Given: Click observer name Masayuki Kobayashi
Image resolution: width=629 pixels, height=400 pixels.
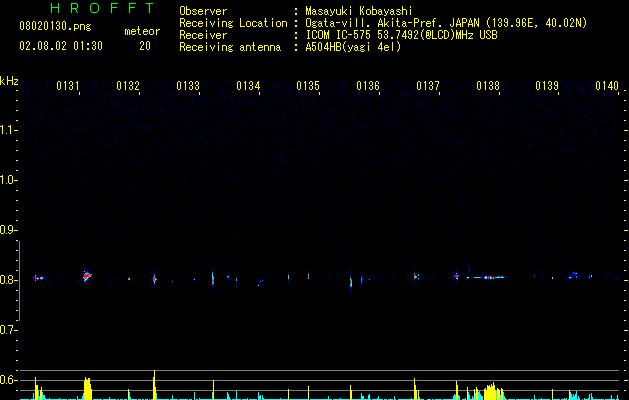Looking at the screenshot, I should tap(359, 11).
